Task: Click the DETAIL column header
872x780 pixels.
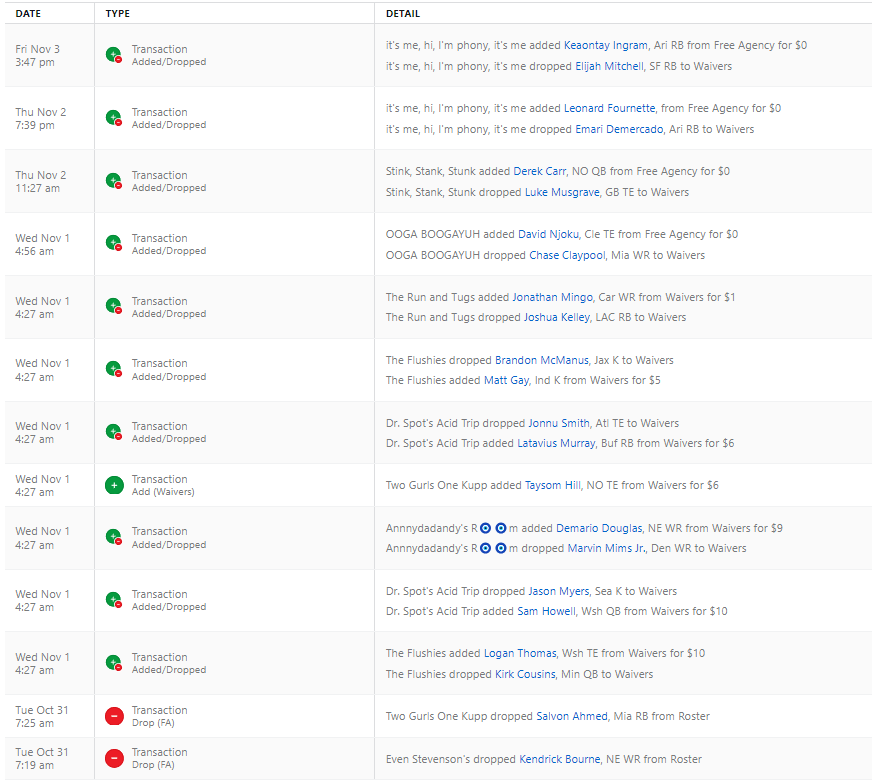Action: coord(403,14)
